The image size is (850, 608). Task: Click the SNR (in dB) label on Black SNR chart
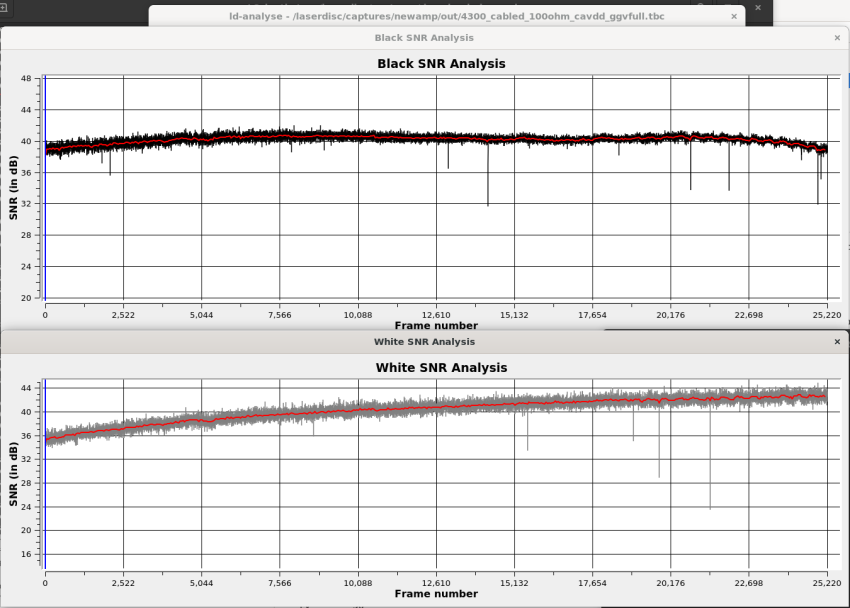click(x=13, y=188)
